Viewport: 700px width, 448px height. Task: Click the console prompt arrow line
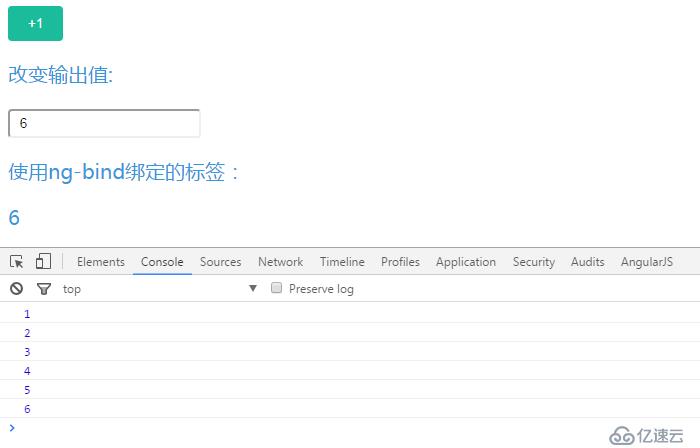[350, 427]
